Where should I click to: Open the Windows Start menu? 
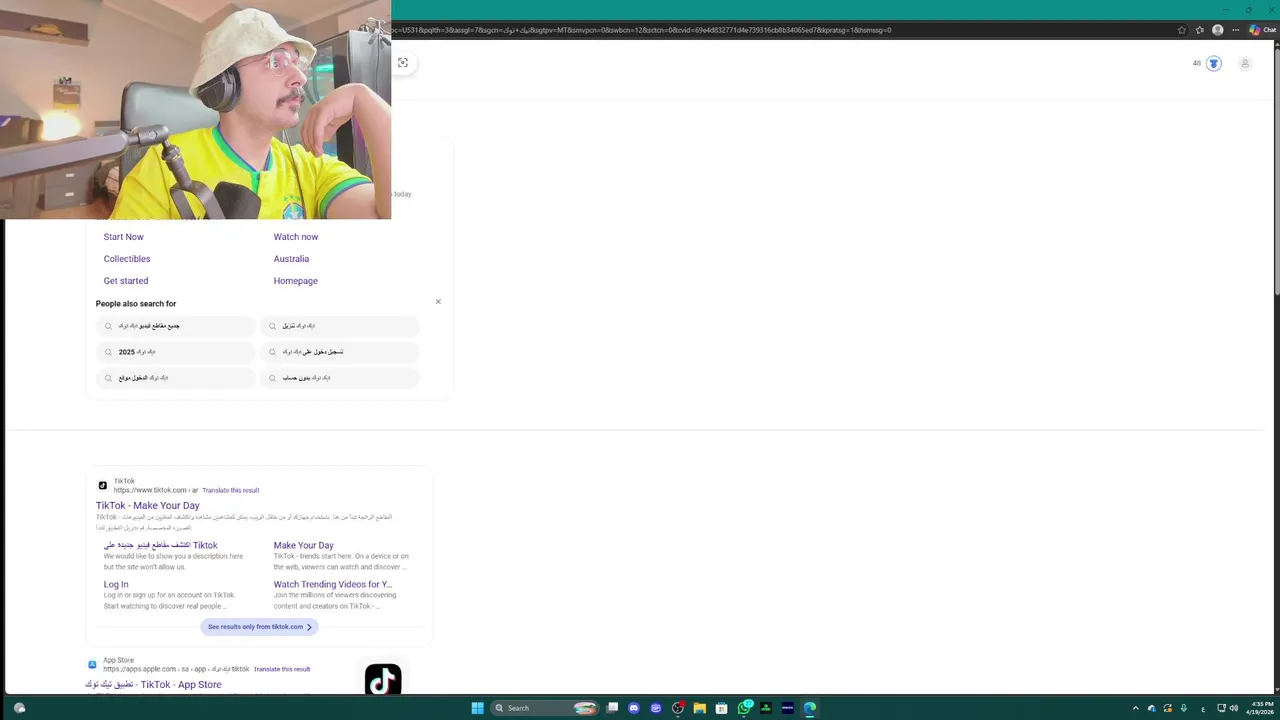click(477, 708)
